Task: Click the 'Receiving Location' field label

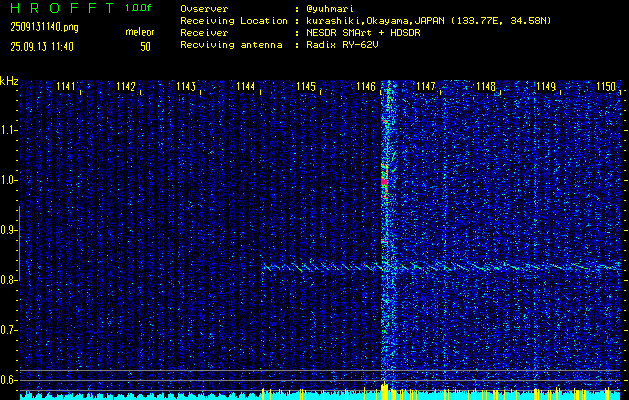Action: [234, 21]
